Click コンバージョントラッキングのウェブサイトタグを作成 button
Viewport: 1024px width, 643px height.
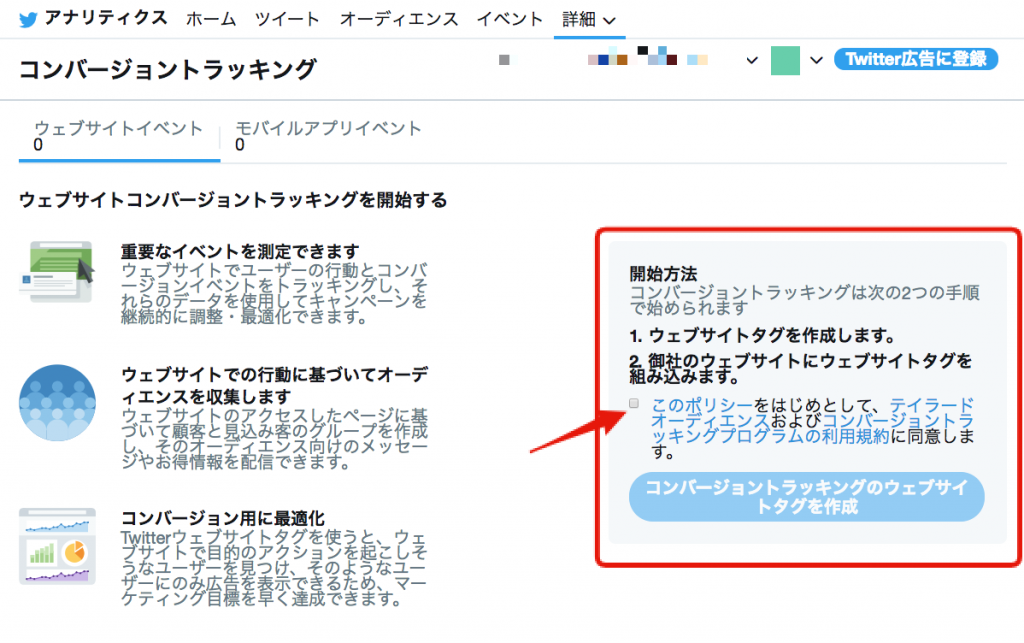(x=807, y=497)
